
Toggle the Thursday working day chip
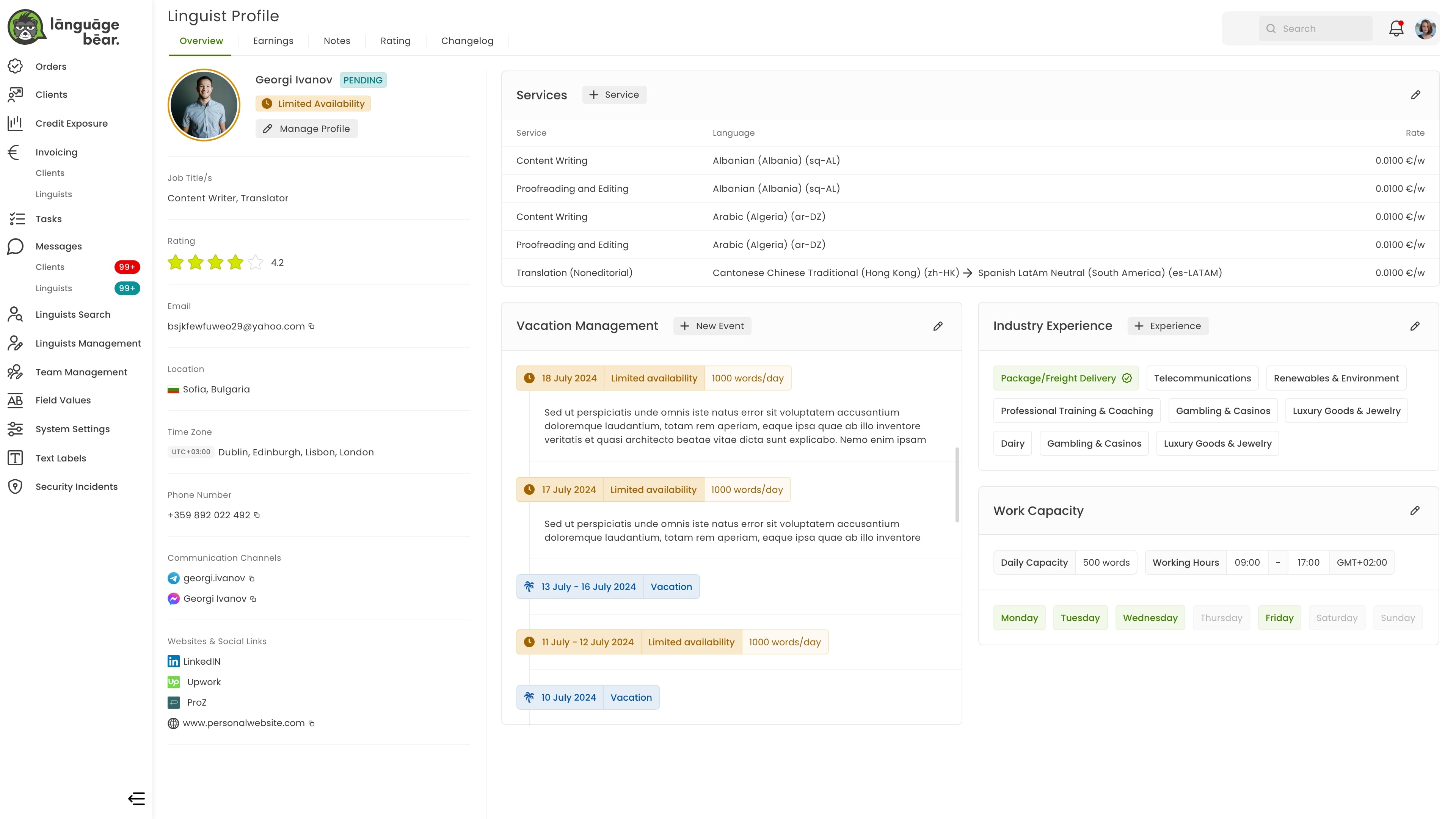[x=1221, y=618]
